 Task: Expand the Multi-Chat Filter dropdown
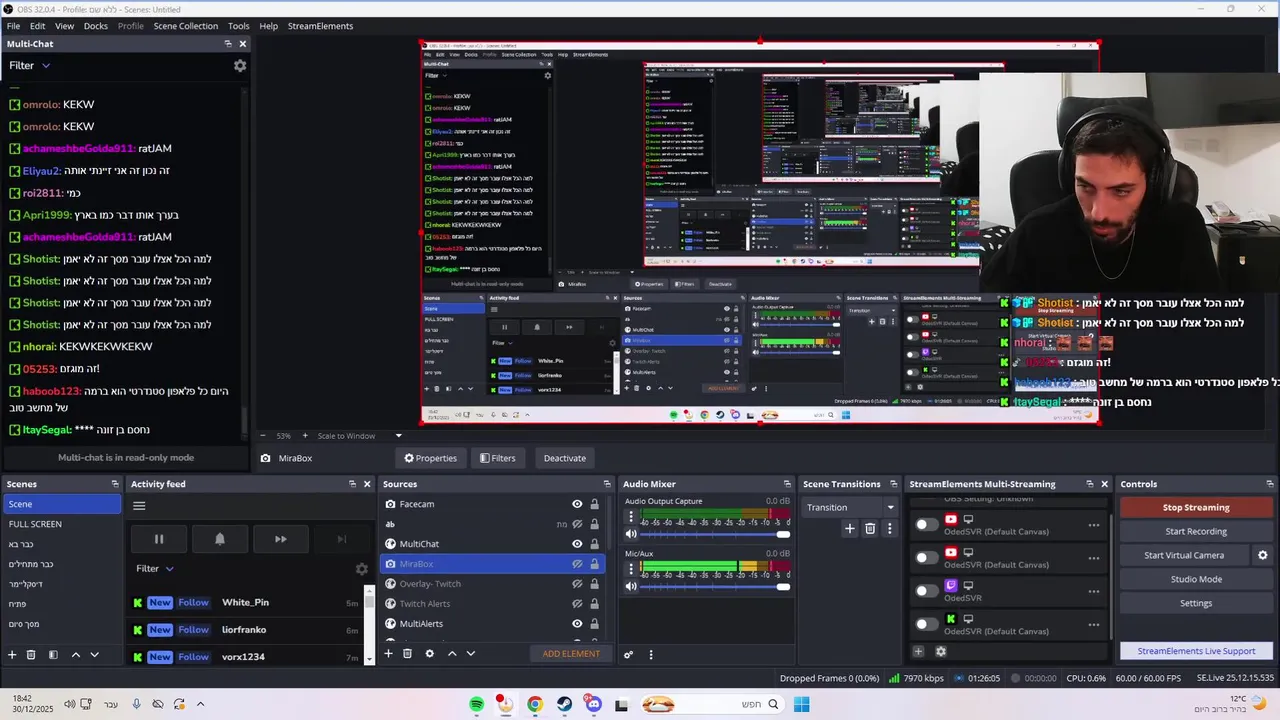(x=29, y=65)
